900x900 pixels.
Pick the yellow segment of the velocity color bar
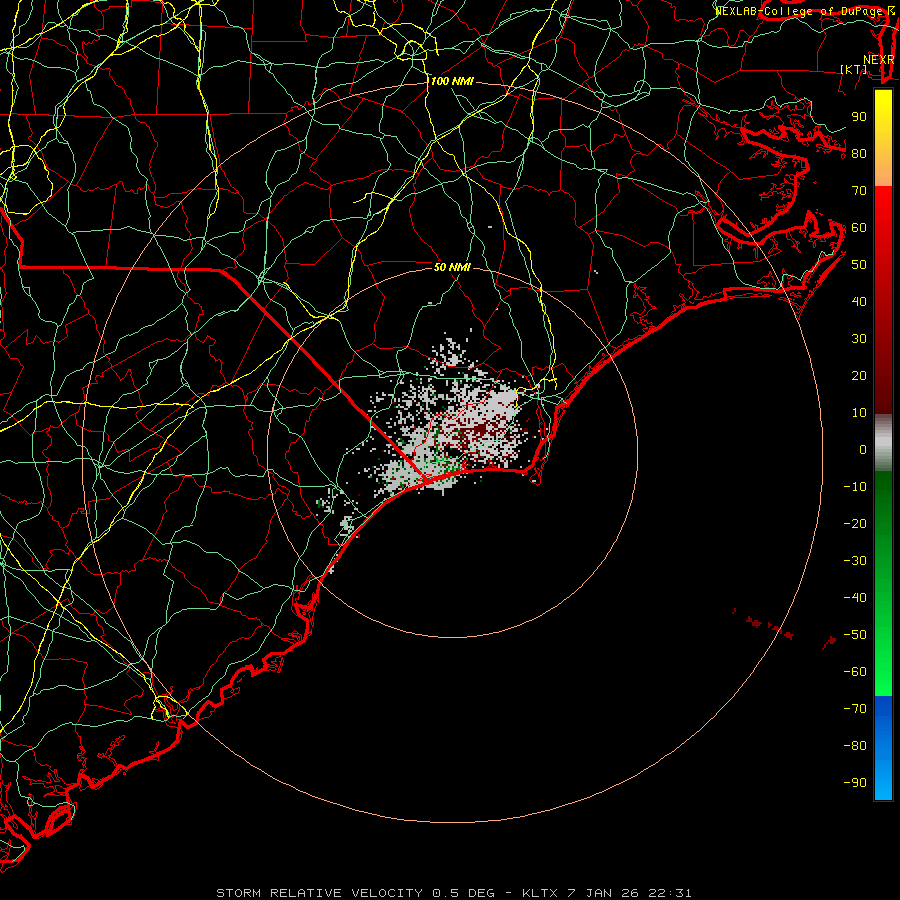pos(883,138)
